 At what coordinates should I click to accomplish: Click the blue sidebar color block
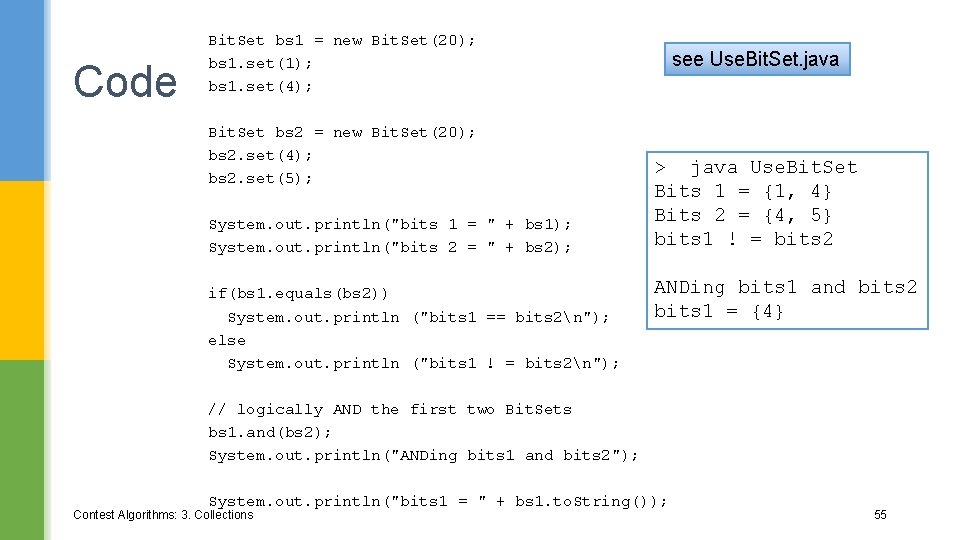pyautogui.click(x=24, y=90)
